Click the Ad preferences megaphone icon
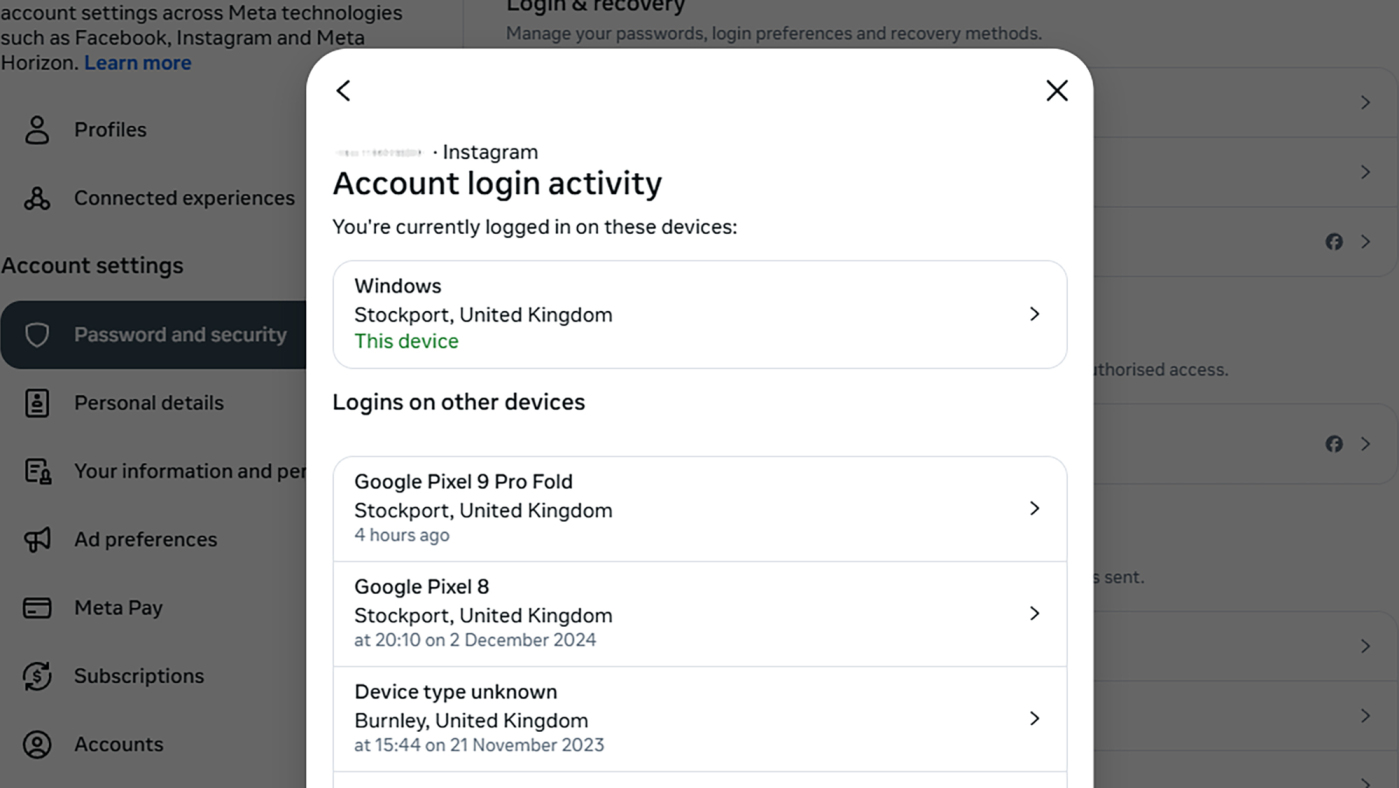 (37, 540)
